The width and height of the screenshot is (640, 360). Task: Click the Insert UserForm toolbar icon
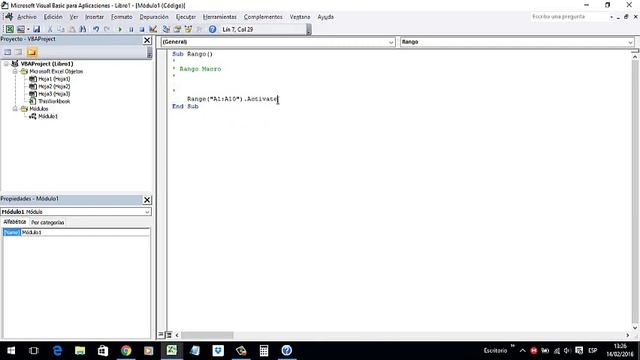[x=20, y=29]
